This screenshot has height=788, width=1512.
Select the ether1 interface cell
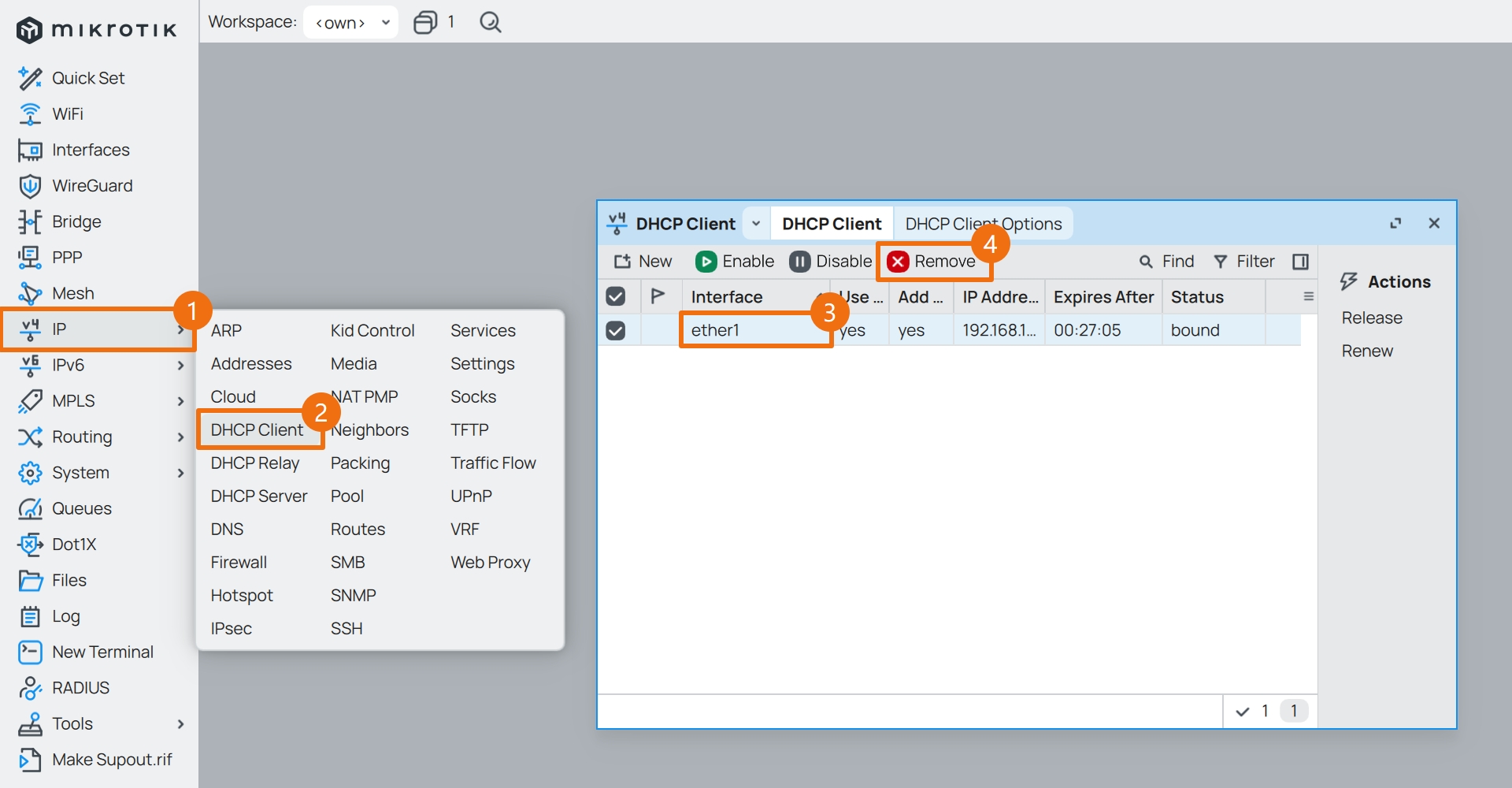tap(756, 330)
